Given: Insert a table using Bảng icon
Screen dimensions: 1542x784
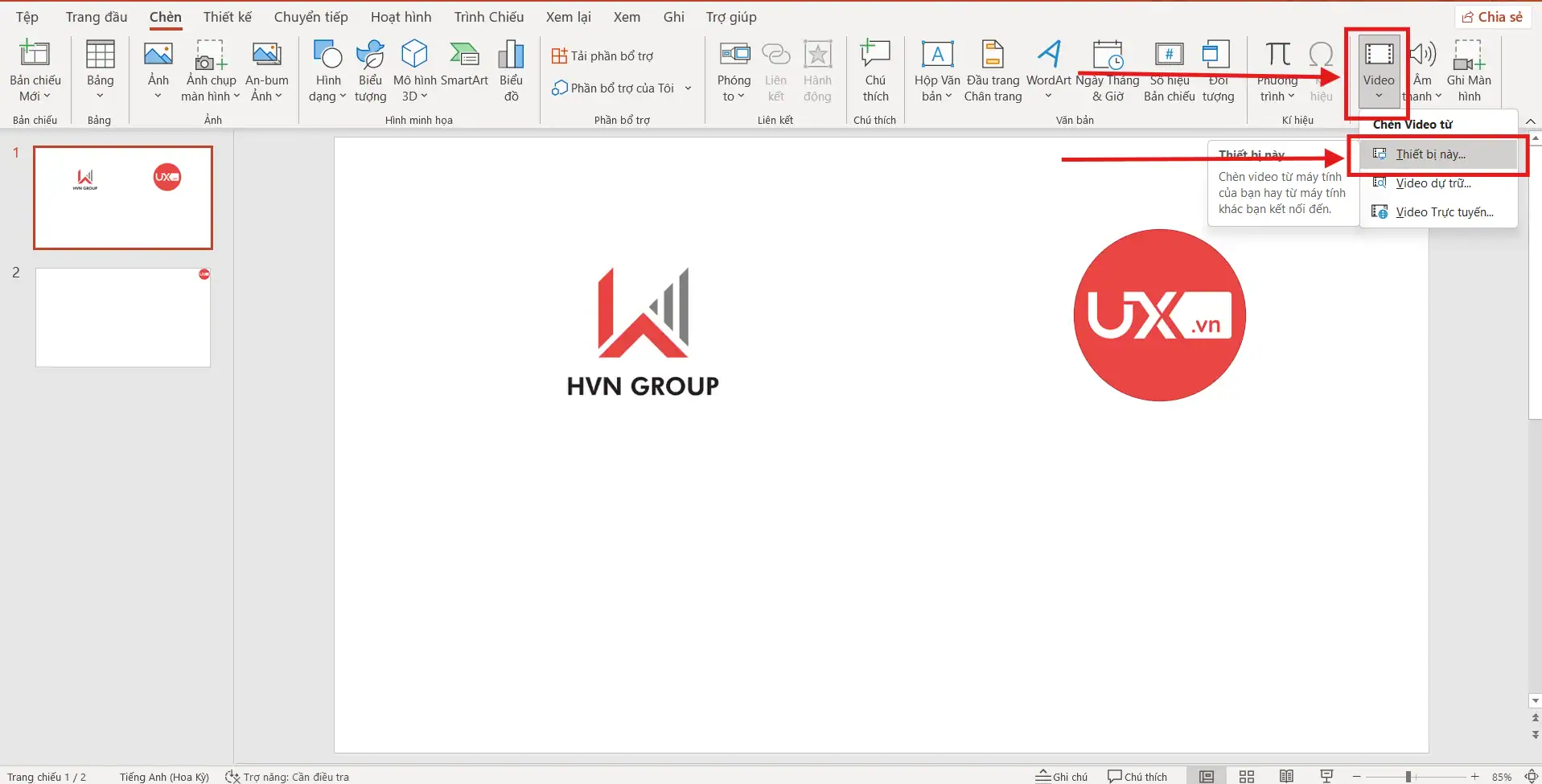Looking at the screenshot, I should coord(100,71).
